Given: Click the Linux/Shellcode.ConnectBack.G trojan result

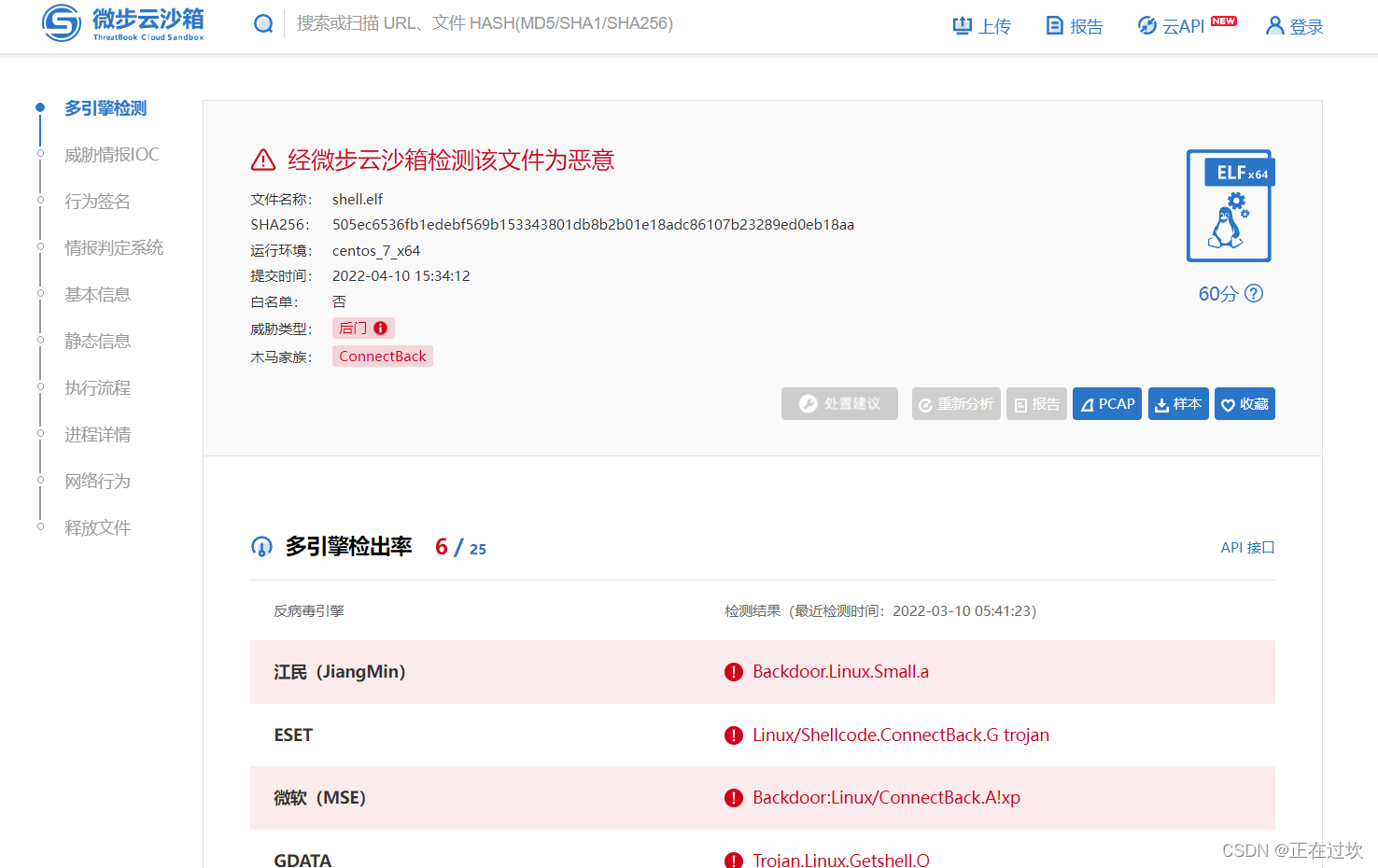Looking at the screenshot, I should coord(901,735).
